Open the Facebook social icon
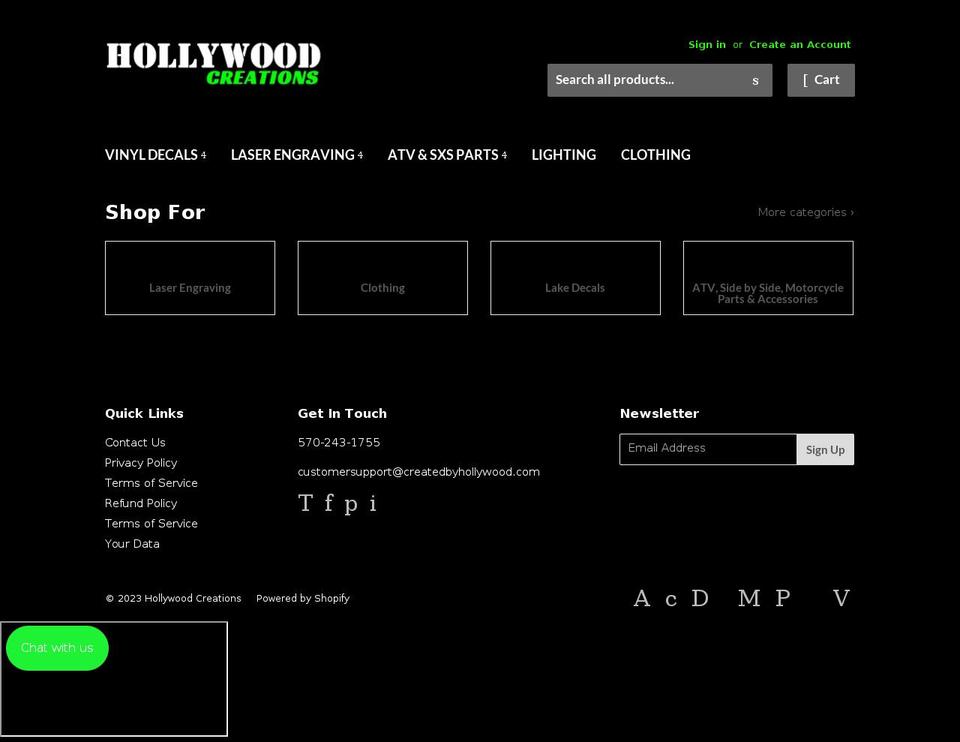The width and height of the screenshot is (960, 742). [x=329, y=503]
